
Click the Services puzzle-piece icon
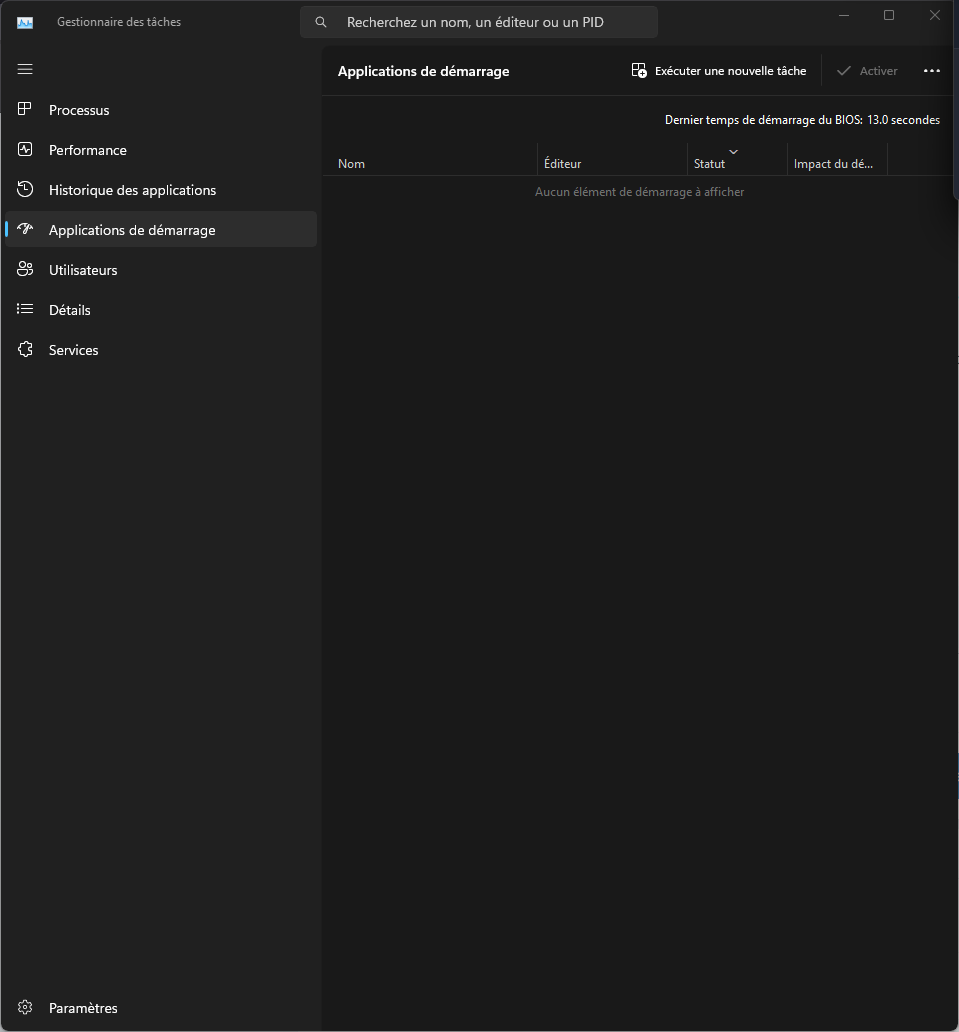26,350
